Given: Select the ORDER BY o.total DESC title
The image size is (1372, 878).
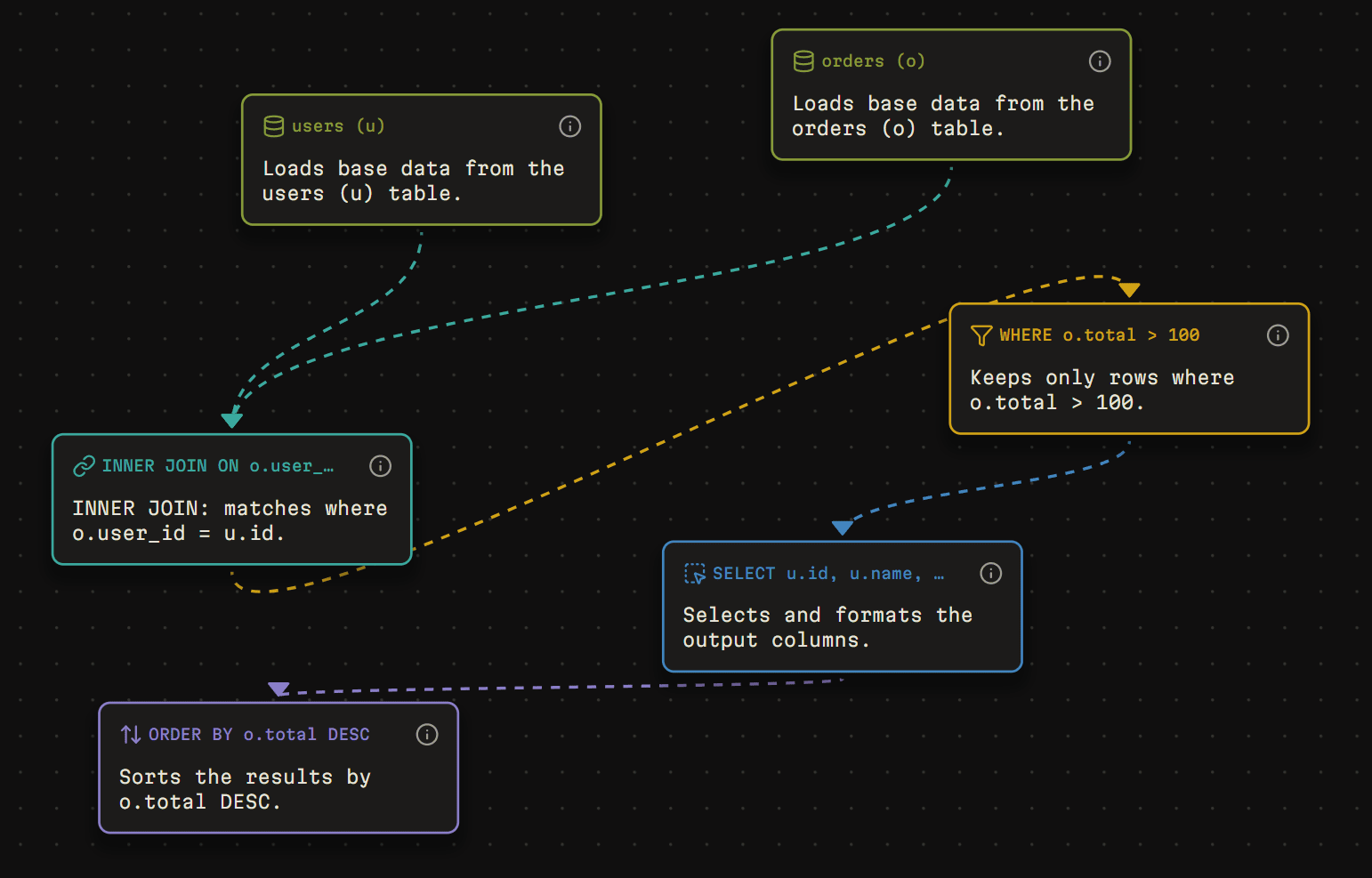Looking at the screenshot, I should pyautogui.click(x=259, y=735).
